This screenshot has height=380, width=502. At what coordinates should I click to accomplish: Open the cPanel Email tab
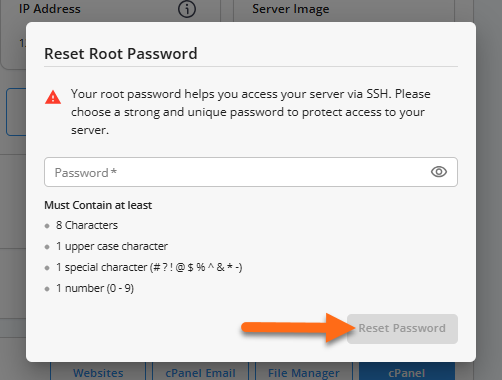[x=200, y=372]
